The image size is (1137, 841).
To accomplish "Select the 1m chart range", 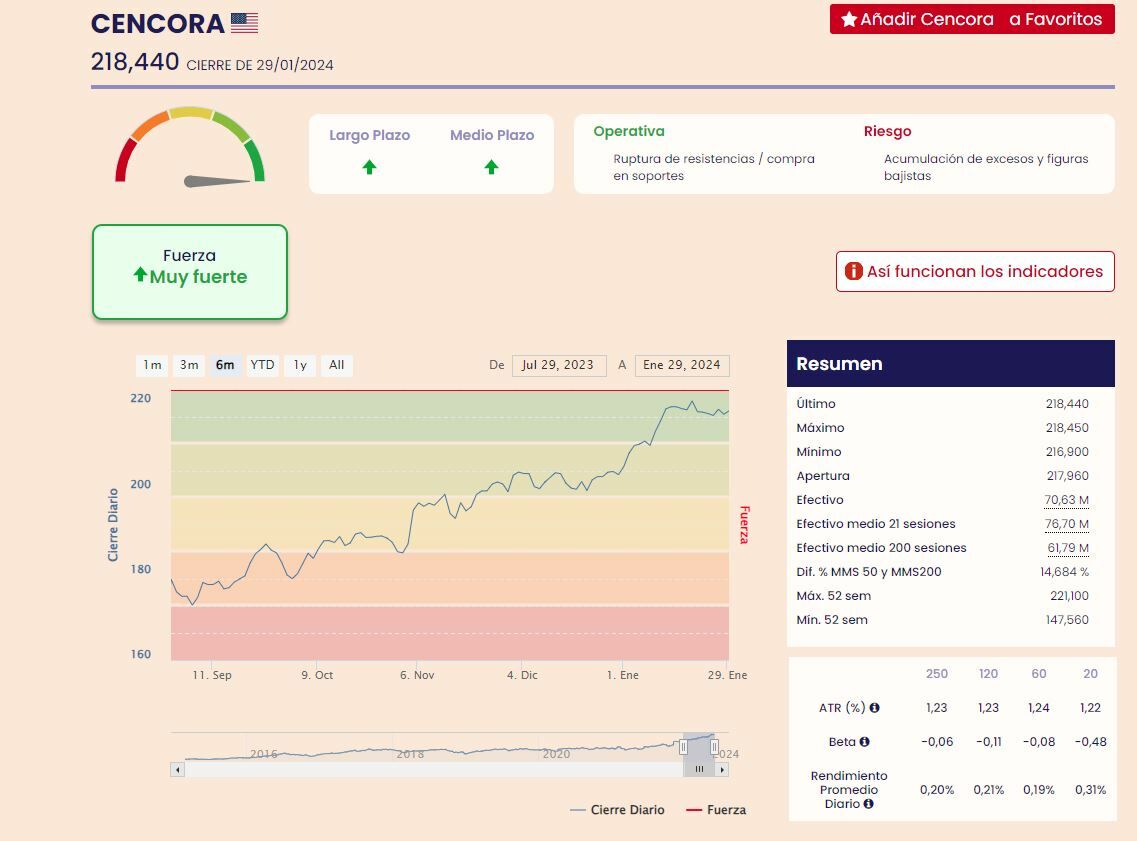I will [152, 365].
